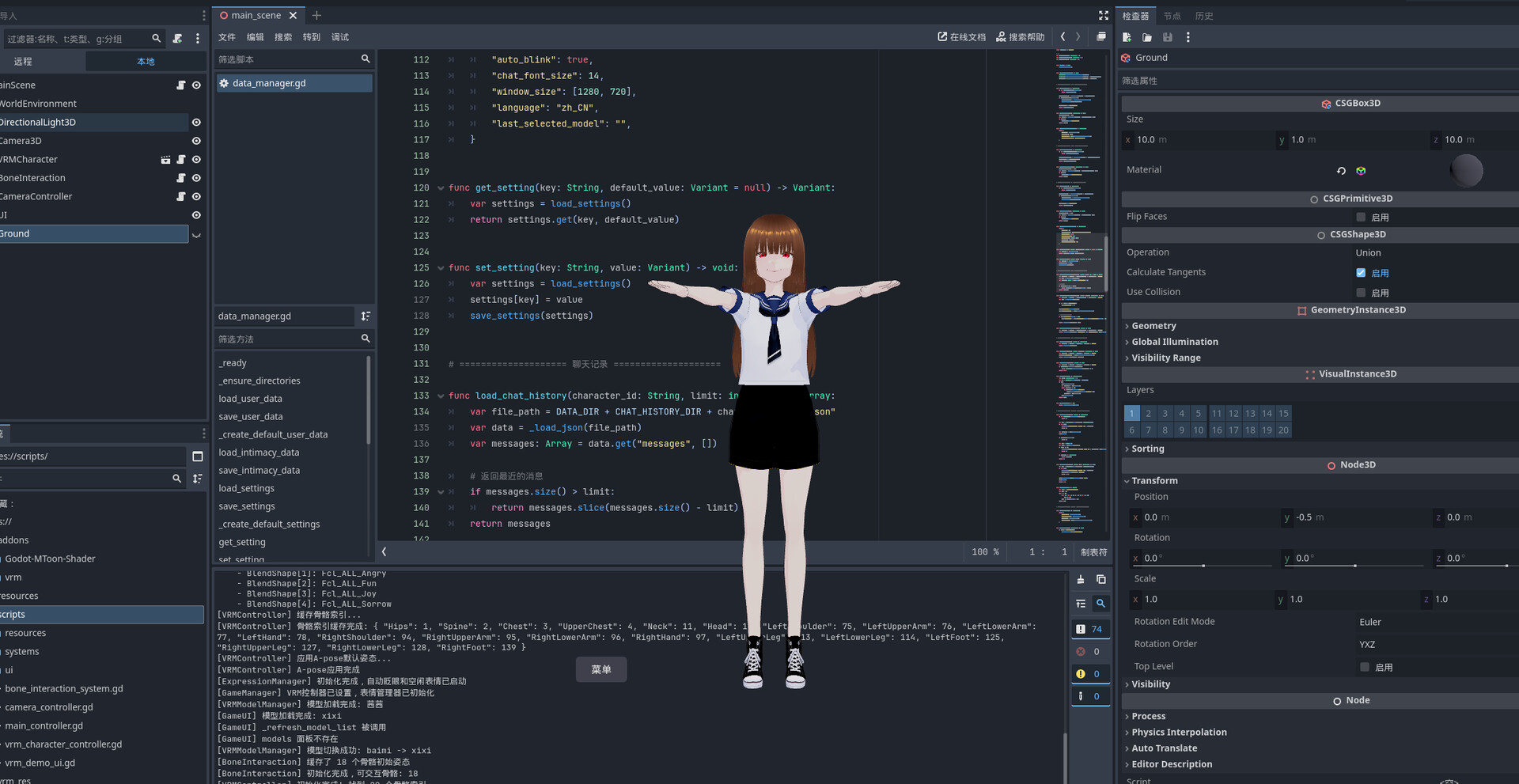
Task: Disable the Calculate Tangents checkbox
Action: [x=1361, y=273]
